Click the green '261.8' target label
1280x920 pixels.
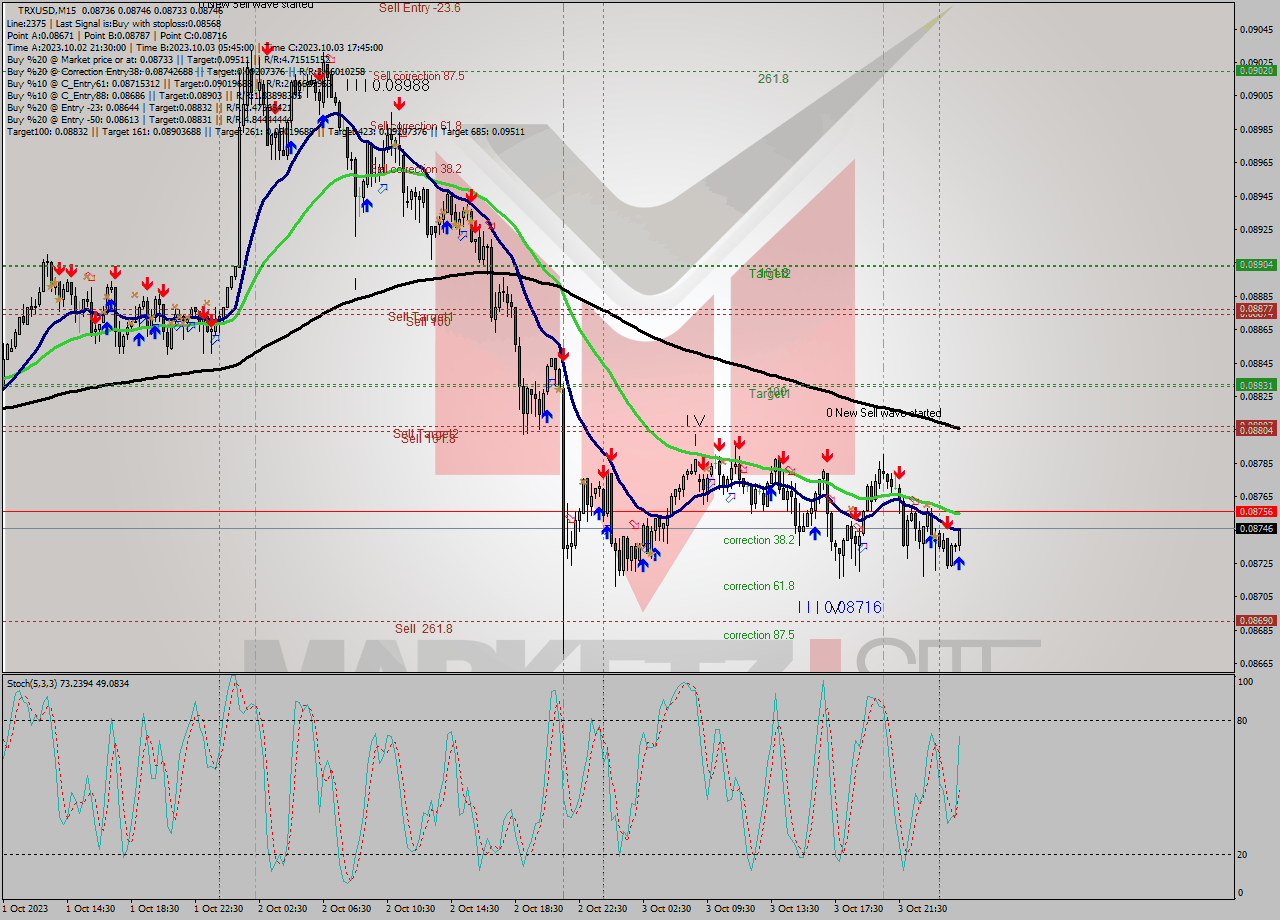coord(773,78)
